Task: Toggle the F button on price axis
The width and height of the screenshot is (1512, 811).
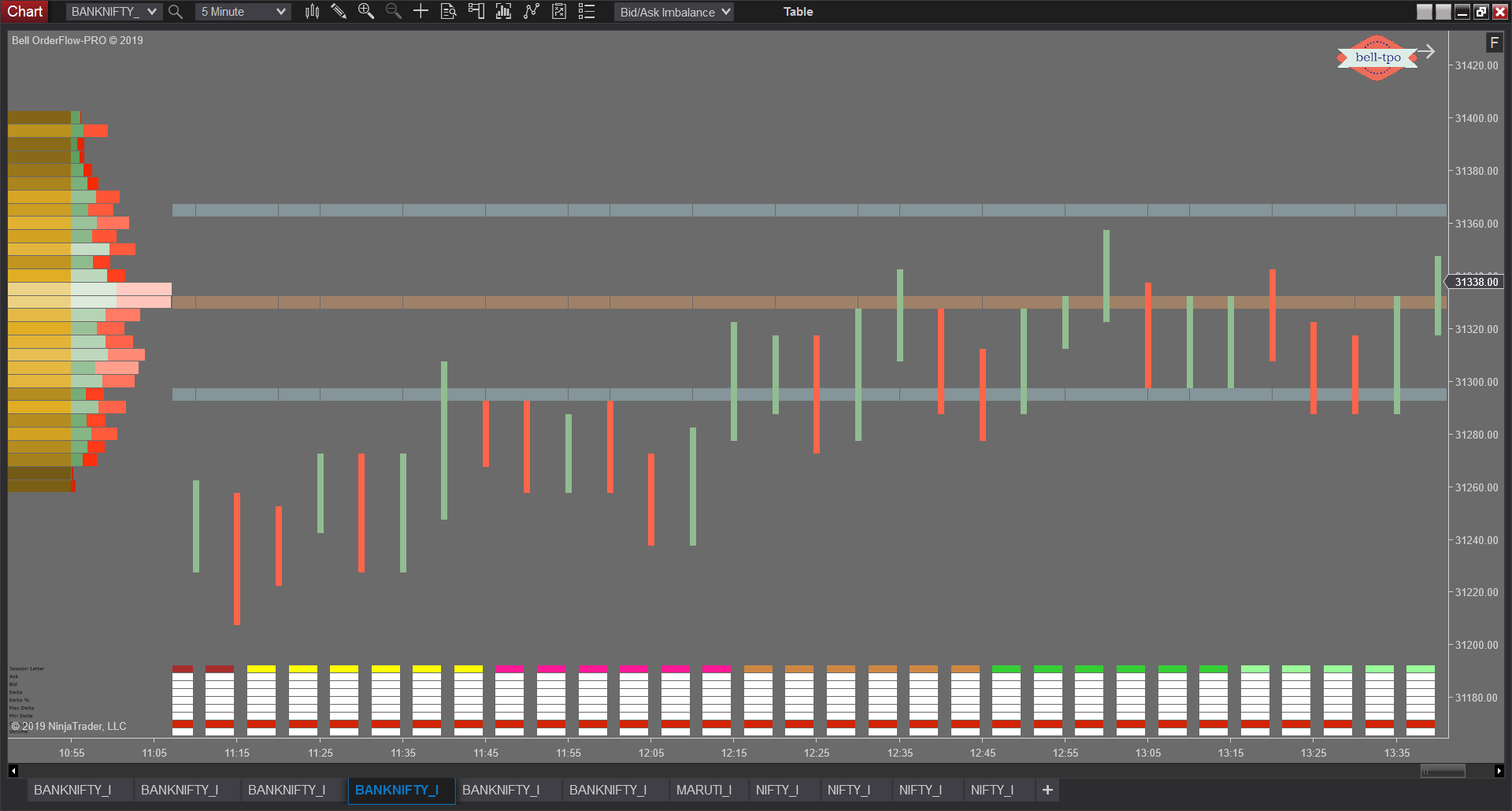Action: tap(1494, 43)
